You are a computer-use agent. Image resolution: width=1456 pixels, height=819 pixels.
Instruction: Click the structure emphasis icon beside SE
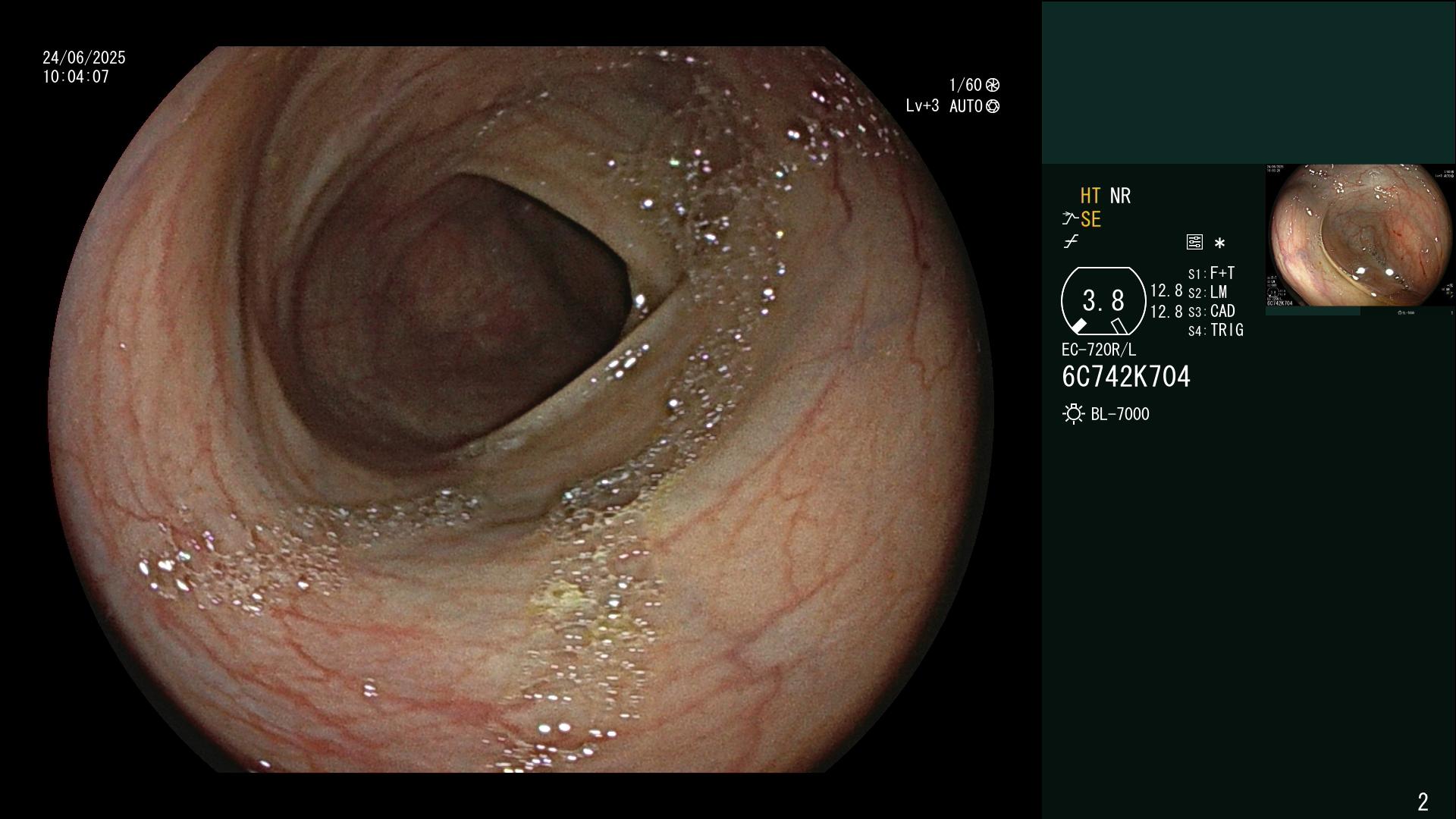click(1070, 219)
